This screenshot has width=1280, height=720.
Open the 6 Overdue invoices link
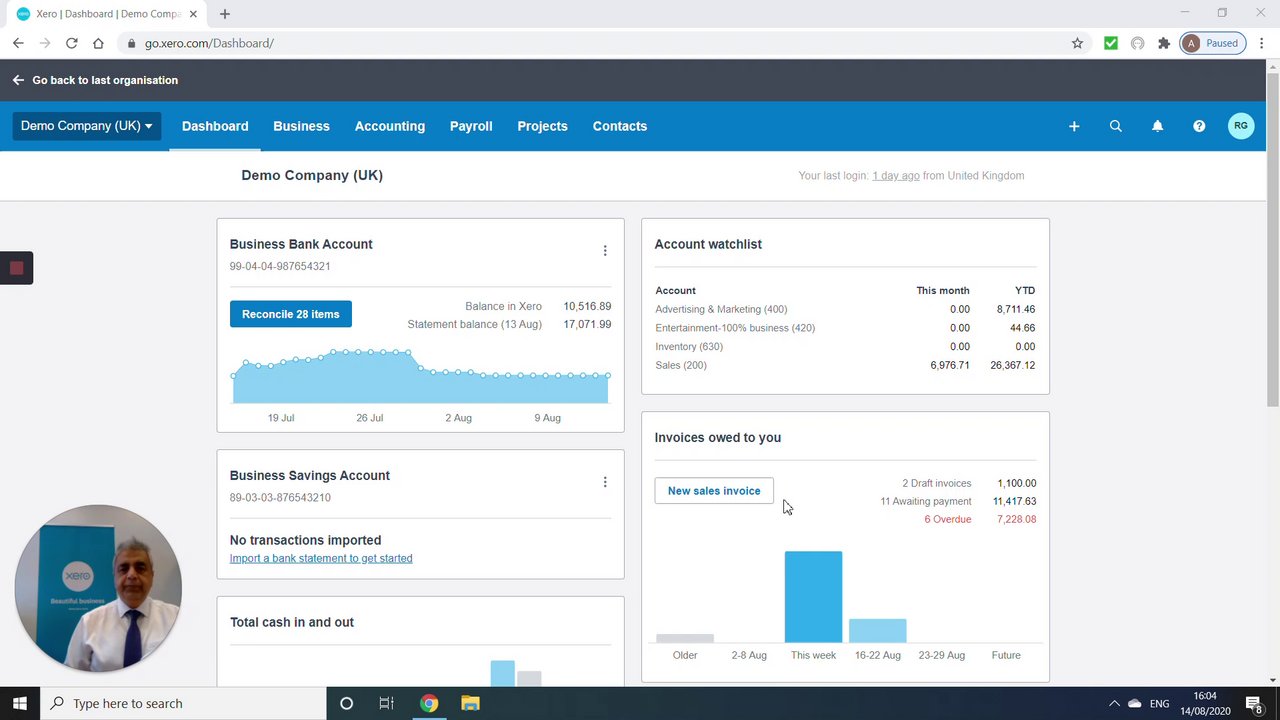click(x=947, y=519)
